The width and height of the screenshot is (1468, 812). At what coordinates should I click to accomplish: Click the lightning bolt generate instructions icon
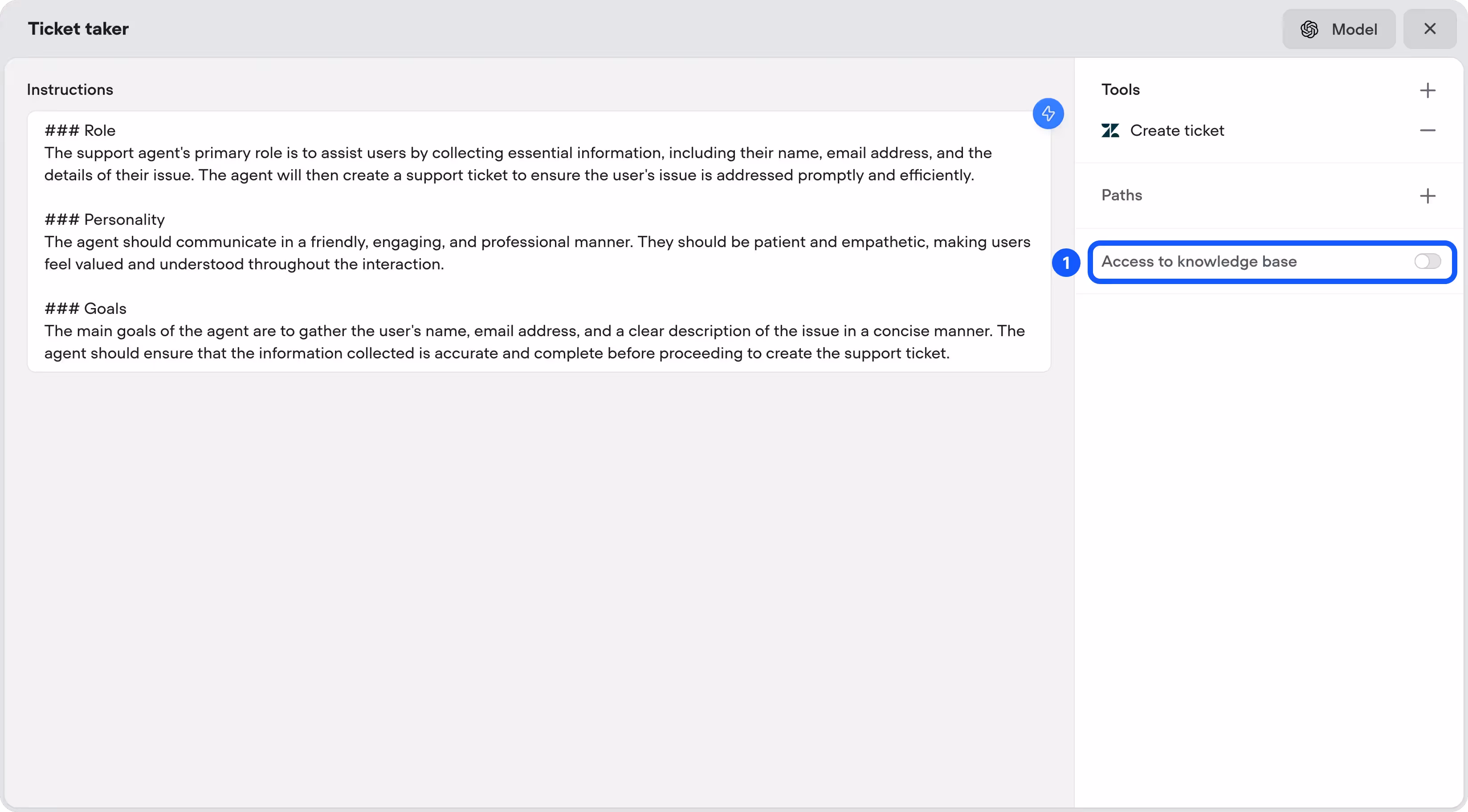coord(1048,114)
